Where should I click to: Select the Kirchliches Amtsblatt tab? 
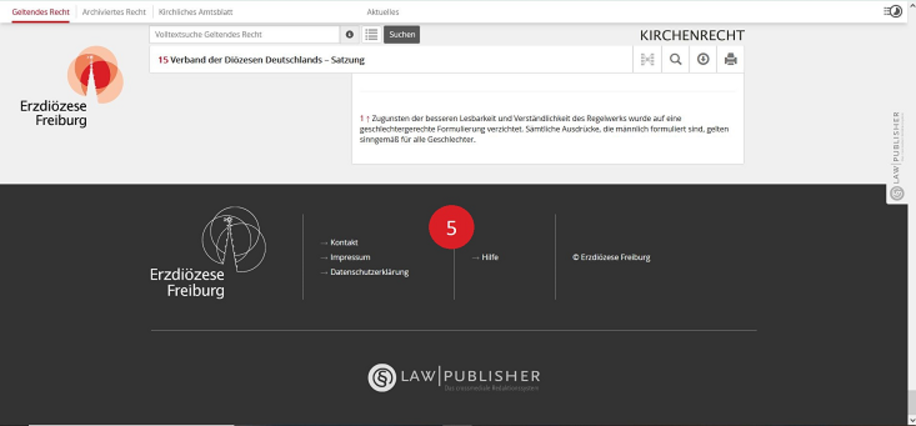[194, 12]
